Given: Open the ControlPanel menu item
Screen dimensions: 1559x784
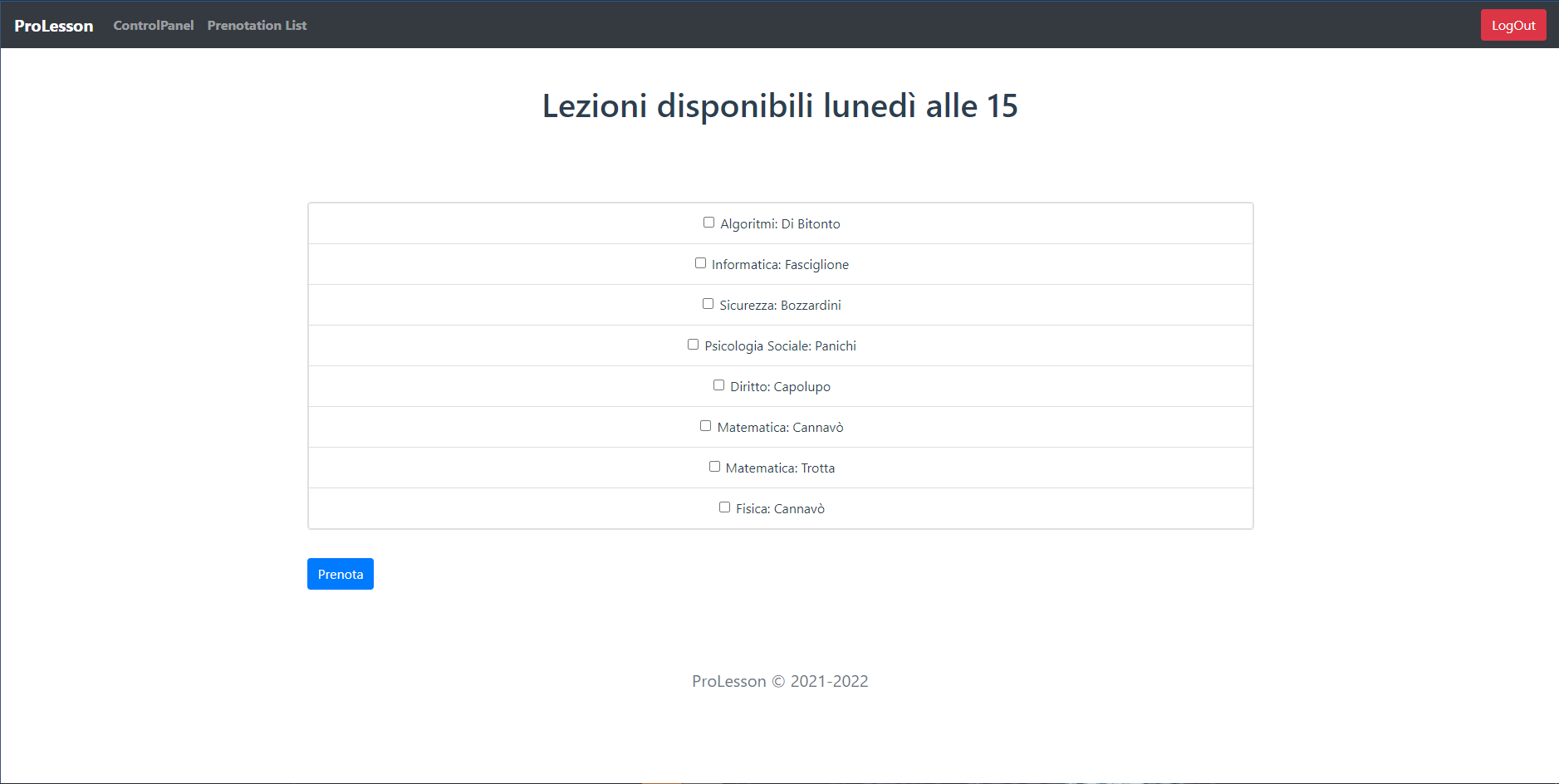Looking at the screenshot, I should tap(153, 25).
